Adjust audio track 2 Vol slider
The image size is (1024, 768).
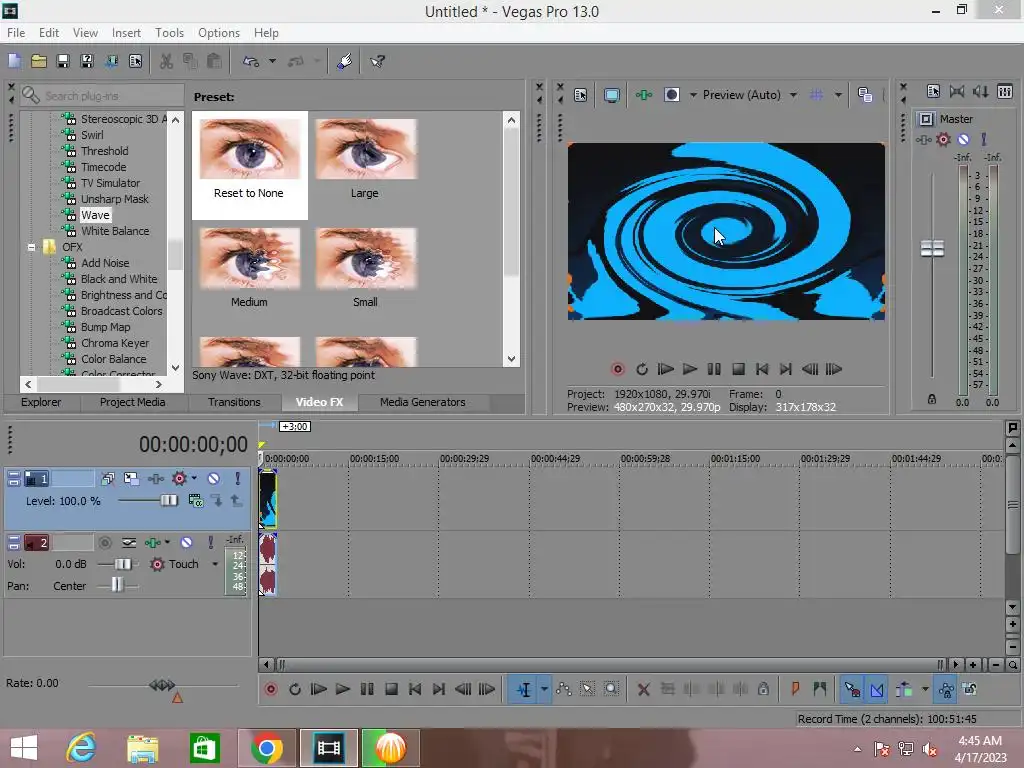click(122, 564)
